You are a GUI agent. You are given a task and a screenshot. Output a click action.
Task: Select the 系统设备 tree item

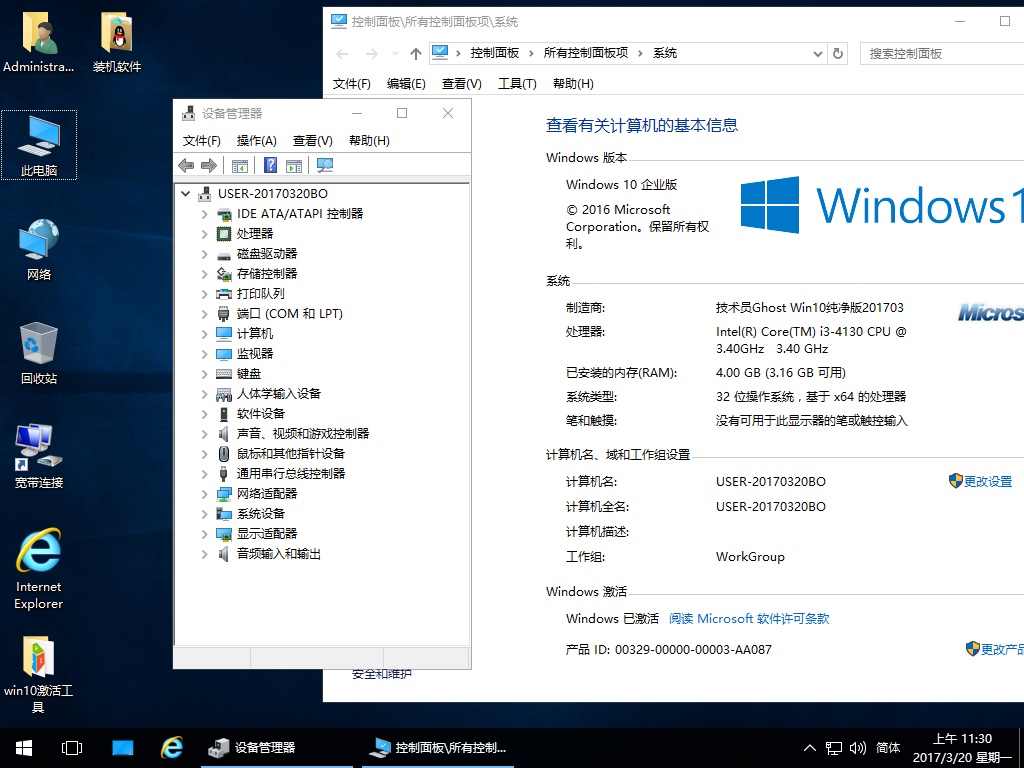click(x=261, y=514)
